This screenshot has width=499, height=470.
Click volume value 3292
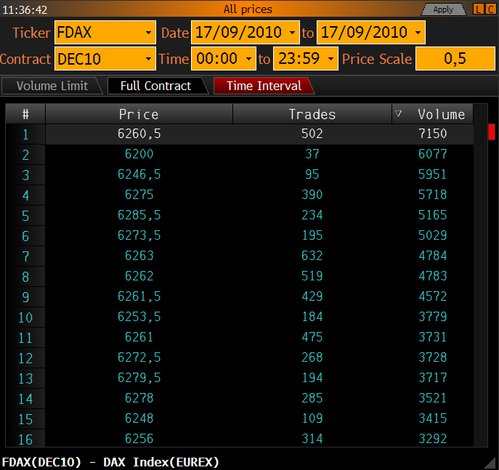432,439
